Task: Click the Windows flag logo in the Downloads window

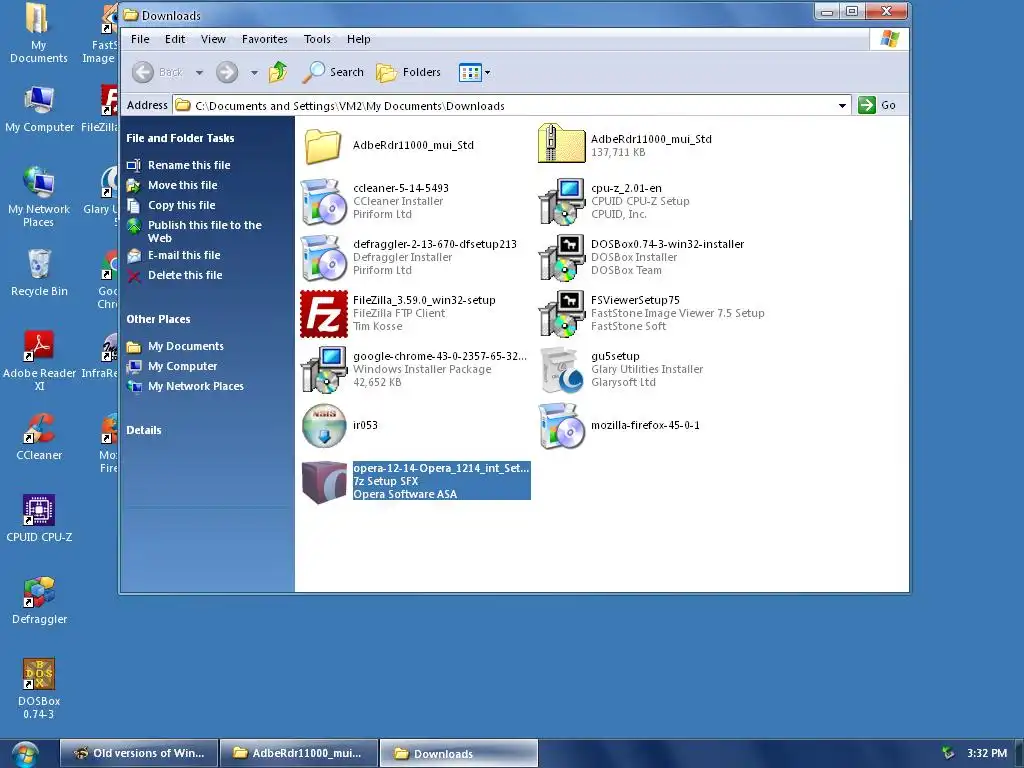Action: point(889,39)
